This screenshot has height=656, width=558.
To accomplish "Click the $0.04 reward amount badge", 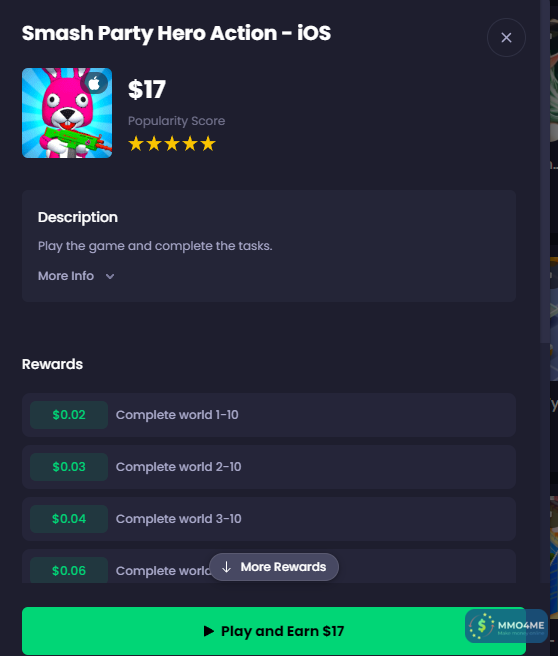I will tap(69, 519).
